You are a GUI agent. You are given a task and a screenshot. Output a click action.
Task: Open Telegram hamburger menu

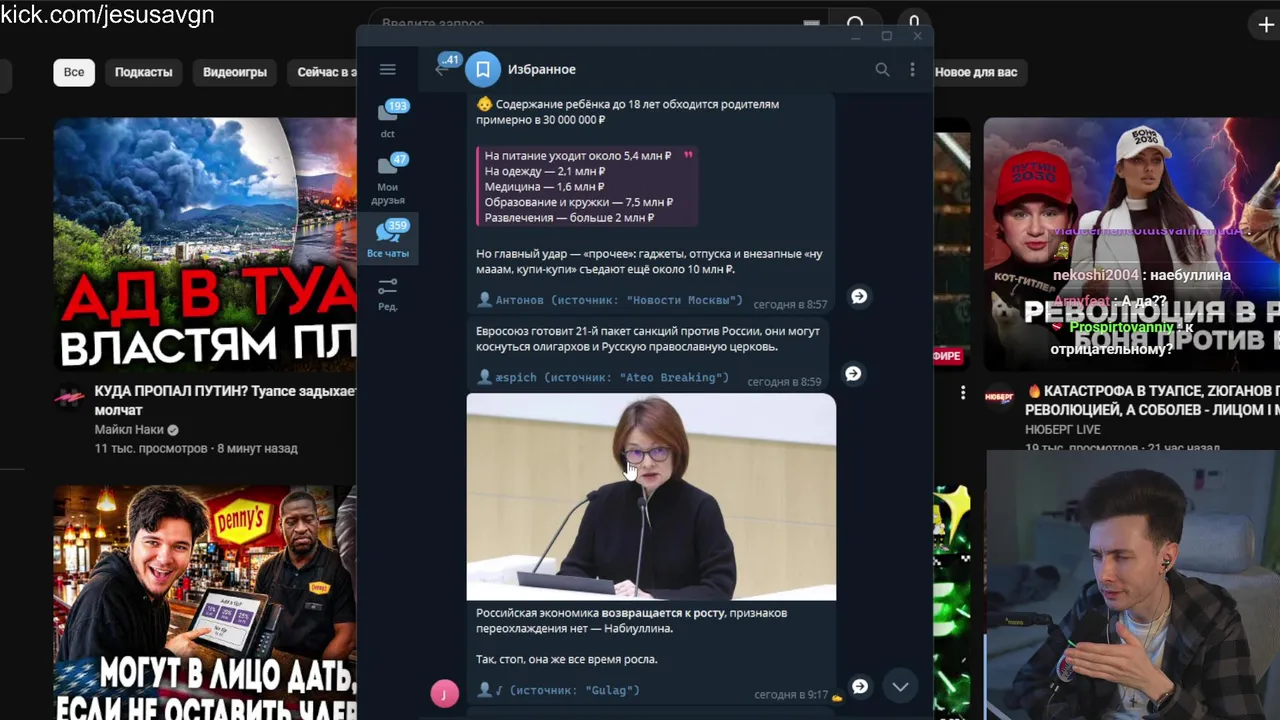point(388,69)
